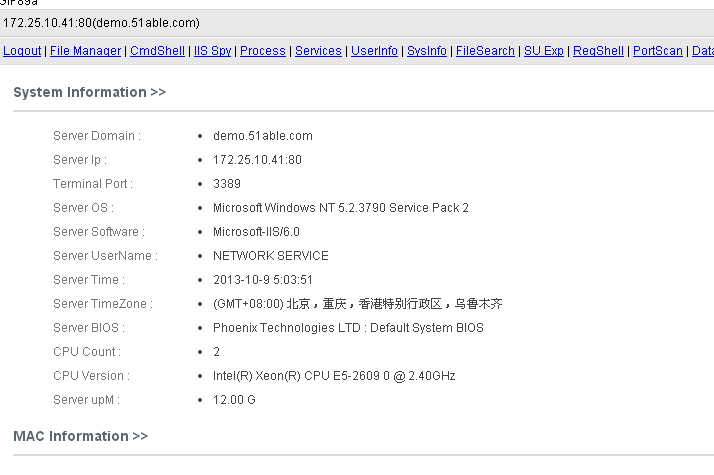Open the Process link
The width and height of the screenshot is (714, 475).
pos(263,51)
